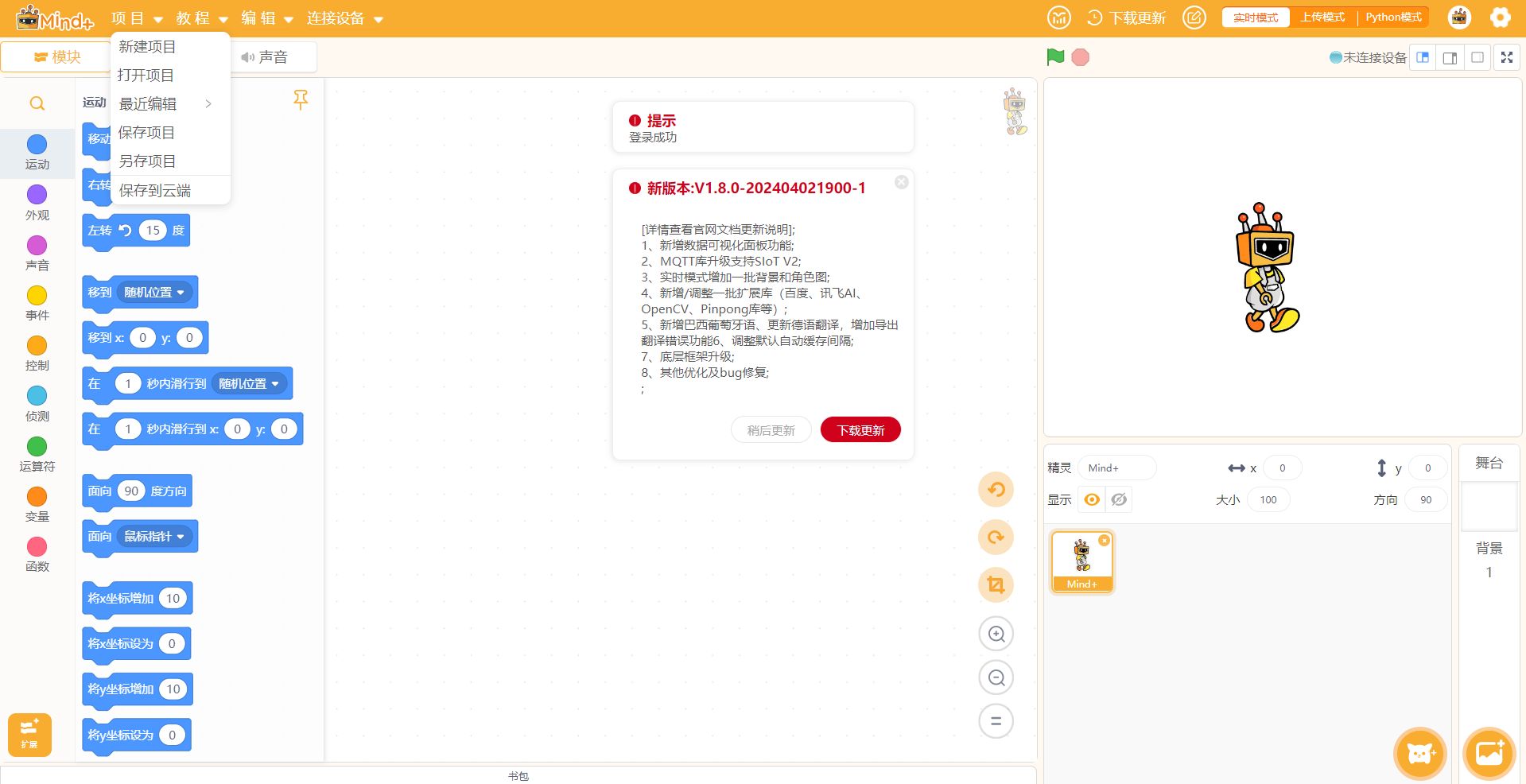Hide the sprite with crossed eye icon
1526x784 pixels.
click(1119, 499)
